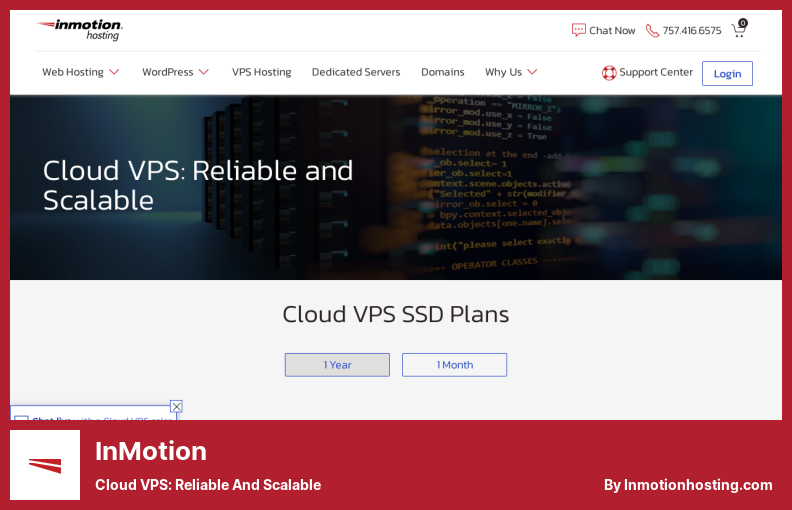Expand the Web Hosting dropdown
792x510 pixels.
[80, 72]
